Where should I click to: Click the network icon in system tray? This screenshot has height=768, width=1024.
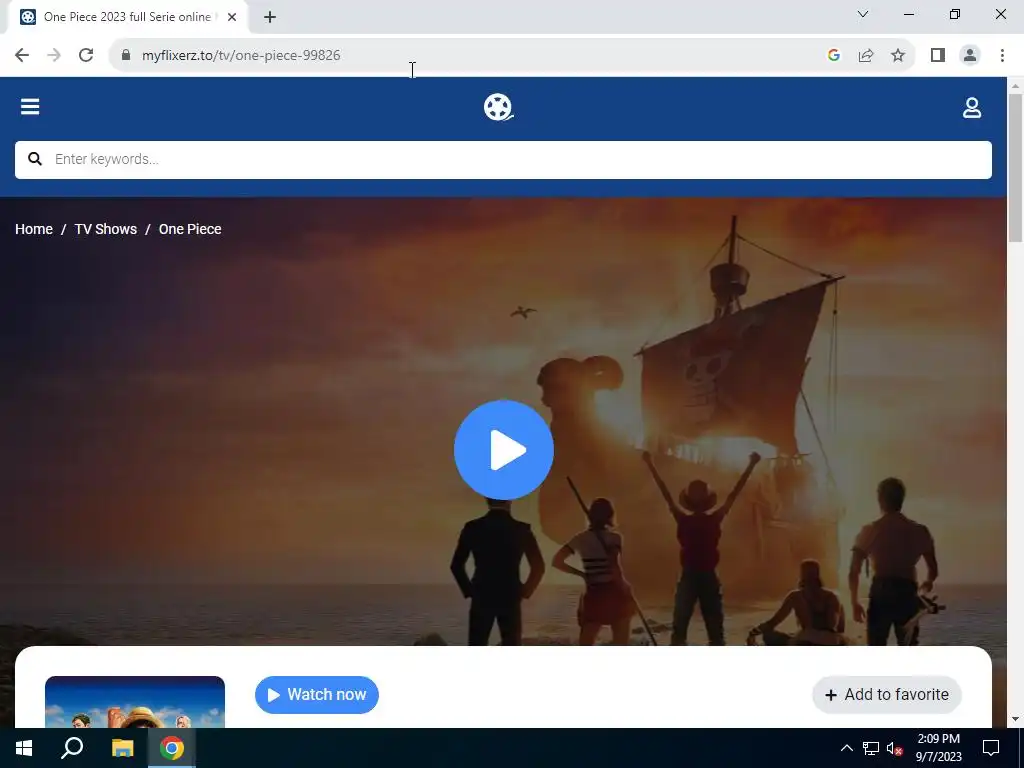click(871, 748)
